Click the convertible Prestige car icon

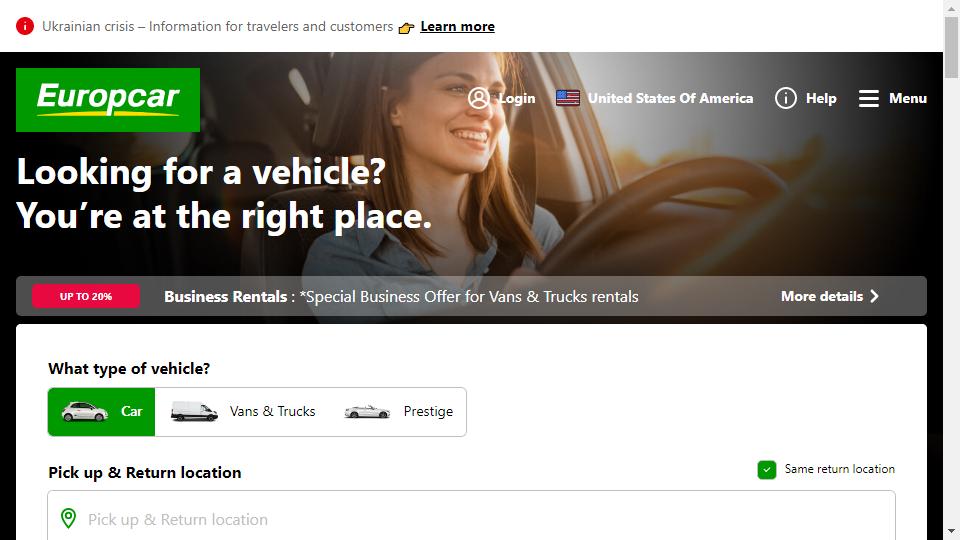point(367,411)
